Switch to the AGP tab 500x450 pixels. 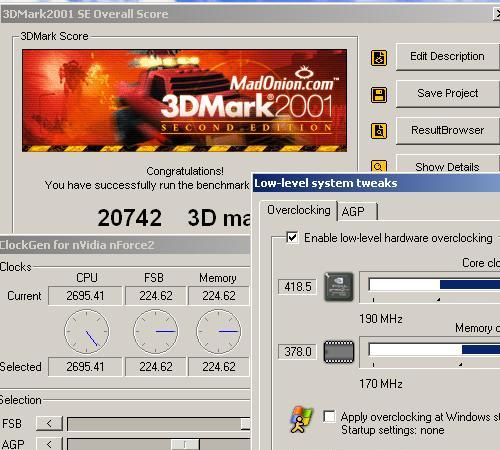point(358,211)
